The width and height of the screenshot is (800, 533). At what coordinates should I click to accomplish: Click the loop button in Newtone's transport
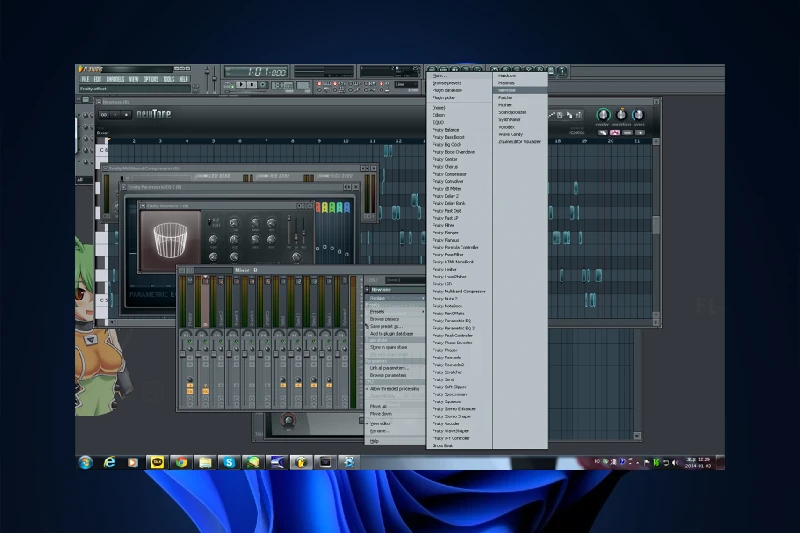(x=104, y=115)
